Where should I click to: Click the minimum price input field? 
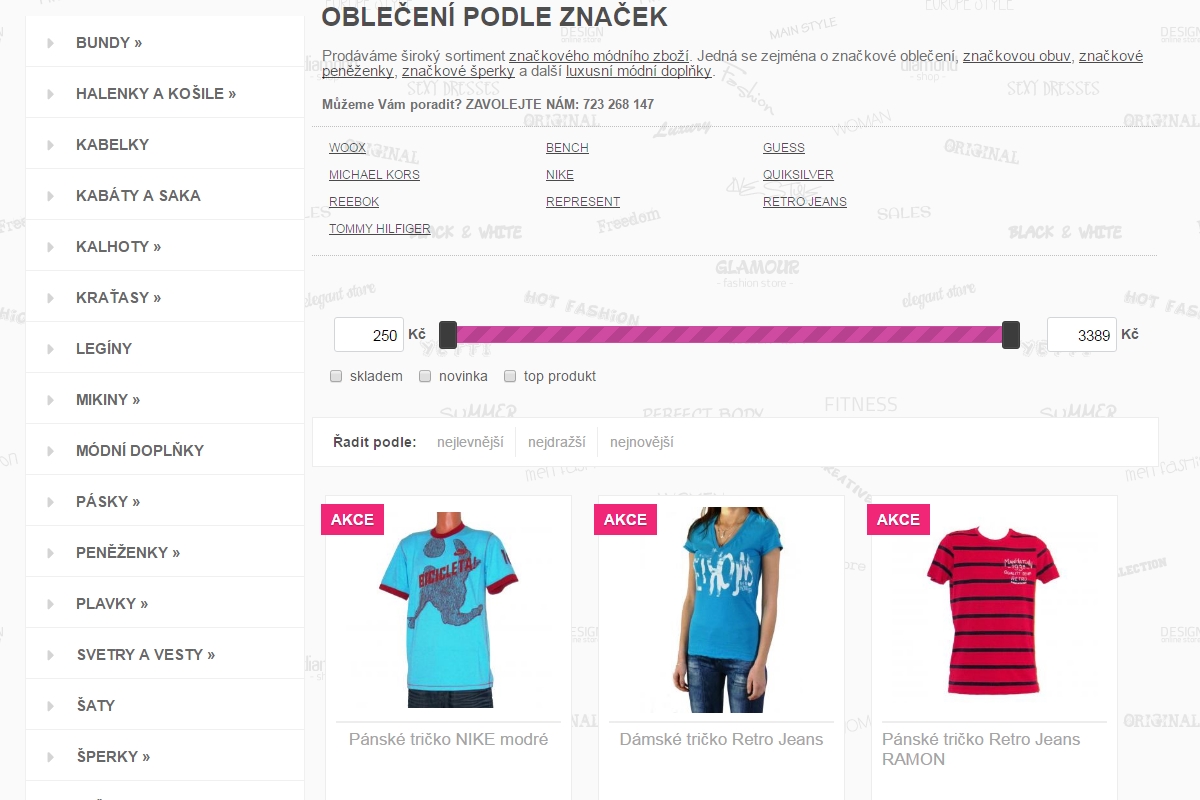click(x=369, y=335)
